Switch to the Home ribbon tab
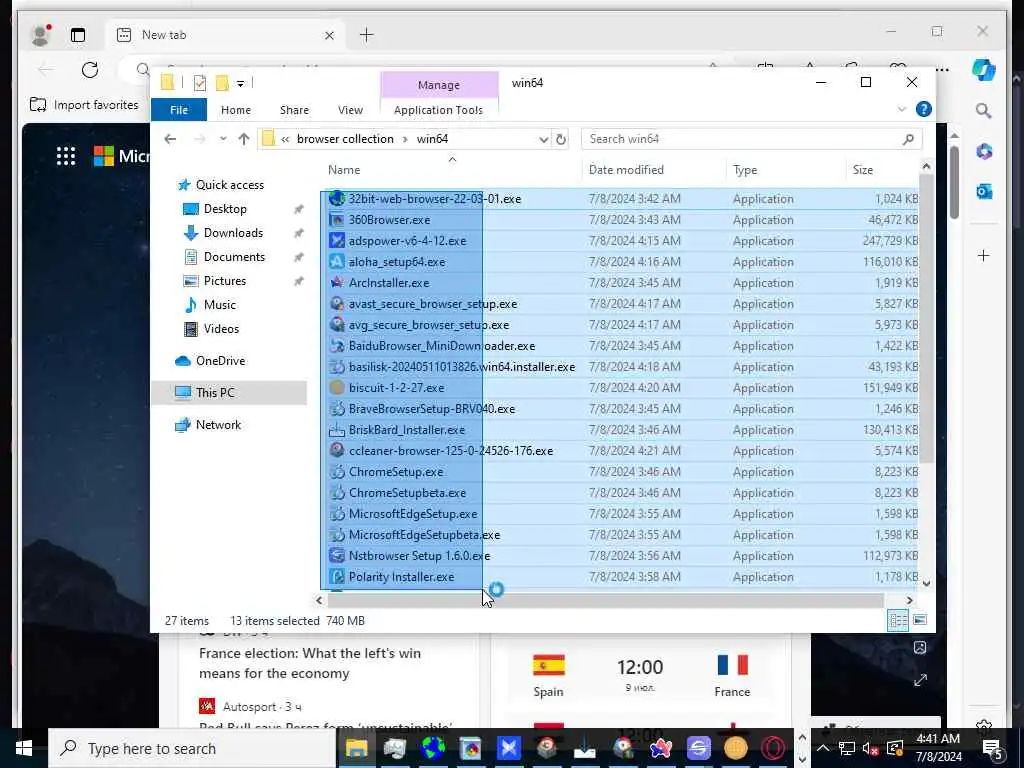1024x768 pixels. click(236, 110)
